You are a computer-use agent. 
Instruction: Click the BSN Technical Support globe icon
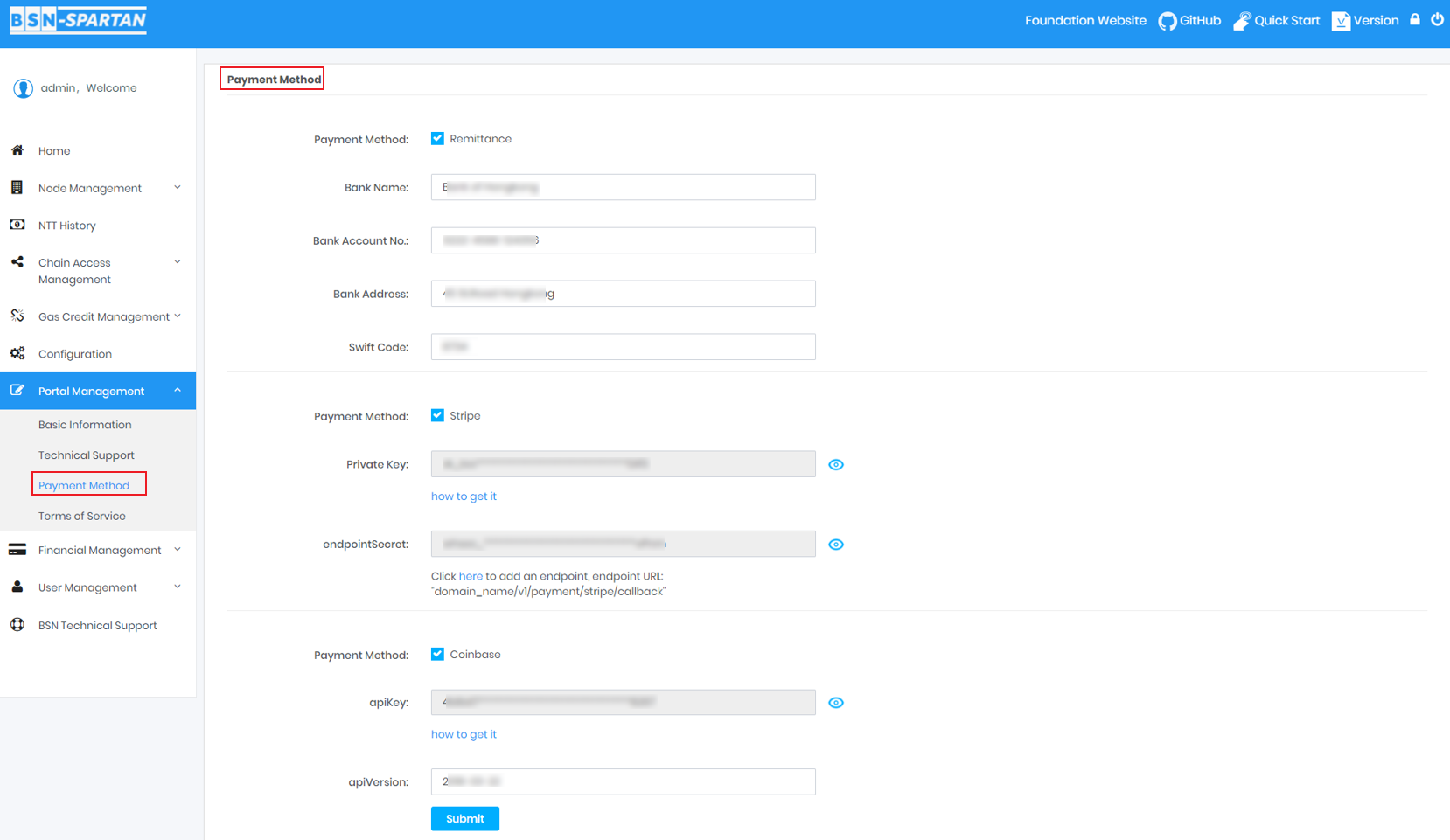[x=17, y=624]
